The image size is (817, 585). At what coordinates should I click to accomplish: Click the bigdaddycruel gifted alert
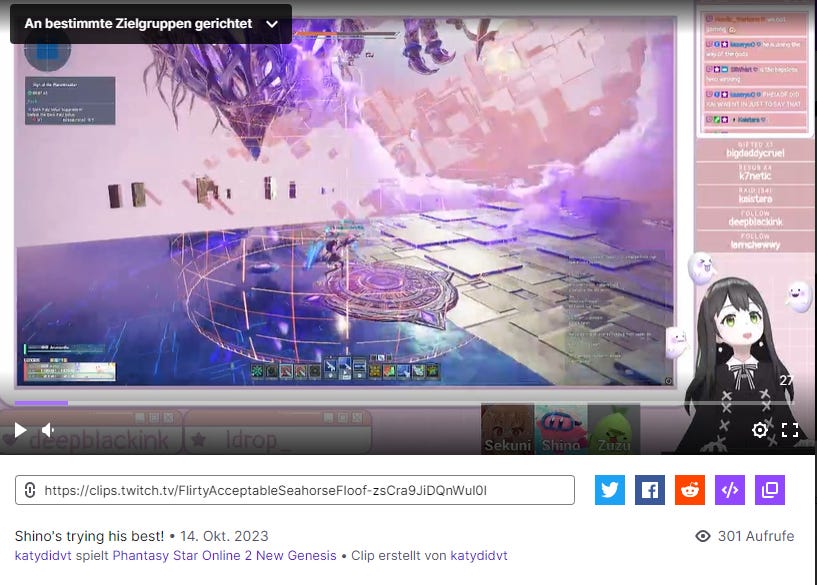[x=755, y=150]
